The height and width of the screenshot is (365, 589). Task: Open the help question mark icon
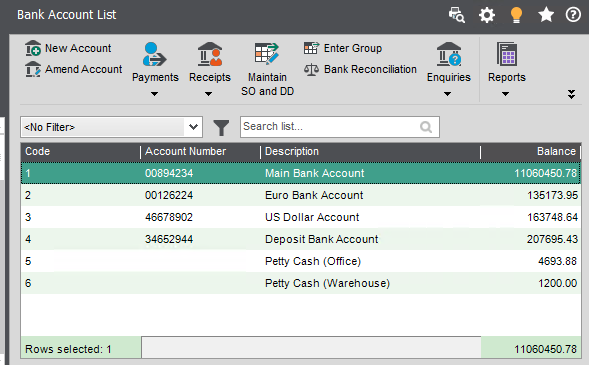(573, 15)
